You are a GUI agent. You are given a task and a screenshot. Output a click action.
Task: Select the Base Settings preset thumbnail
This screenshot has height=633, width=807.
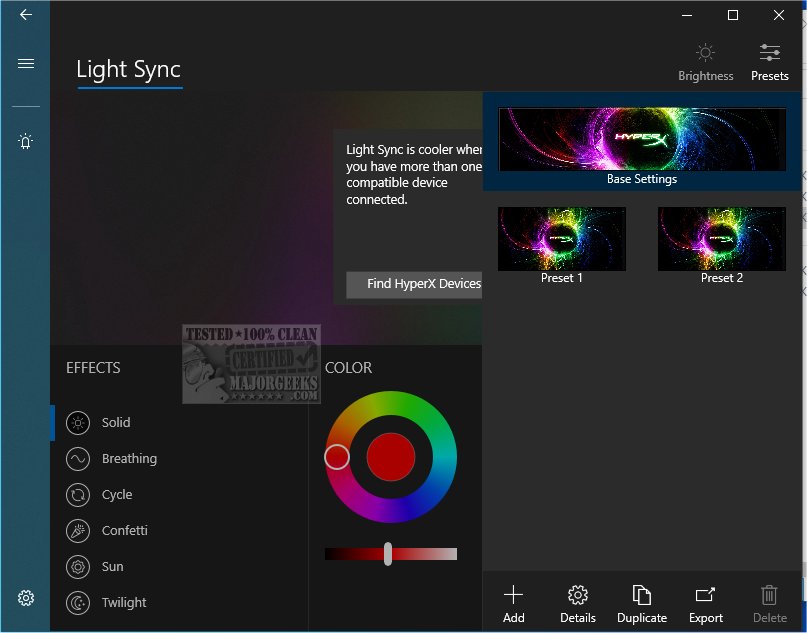(641, 140)
